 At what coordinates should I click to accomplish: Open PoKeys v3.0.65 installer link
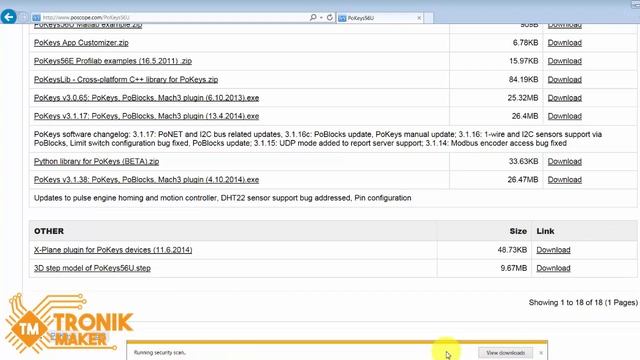click(147, 98)
